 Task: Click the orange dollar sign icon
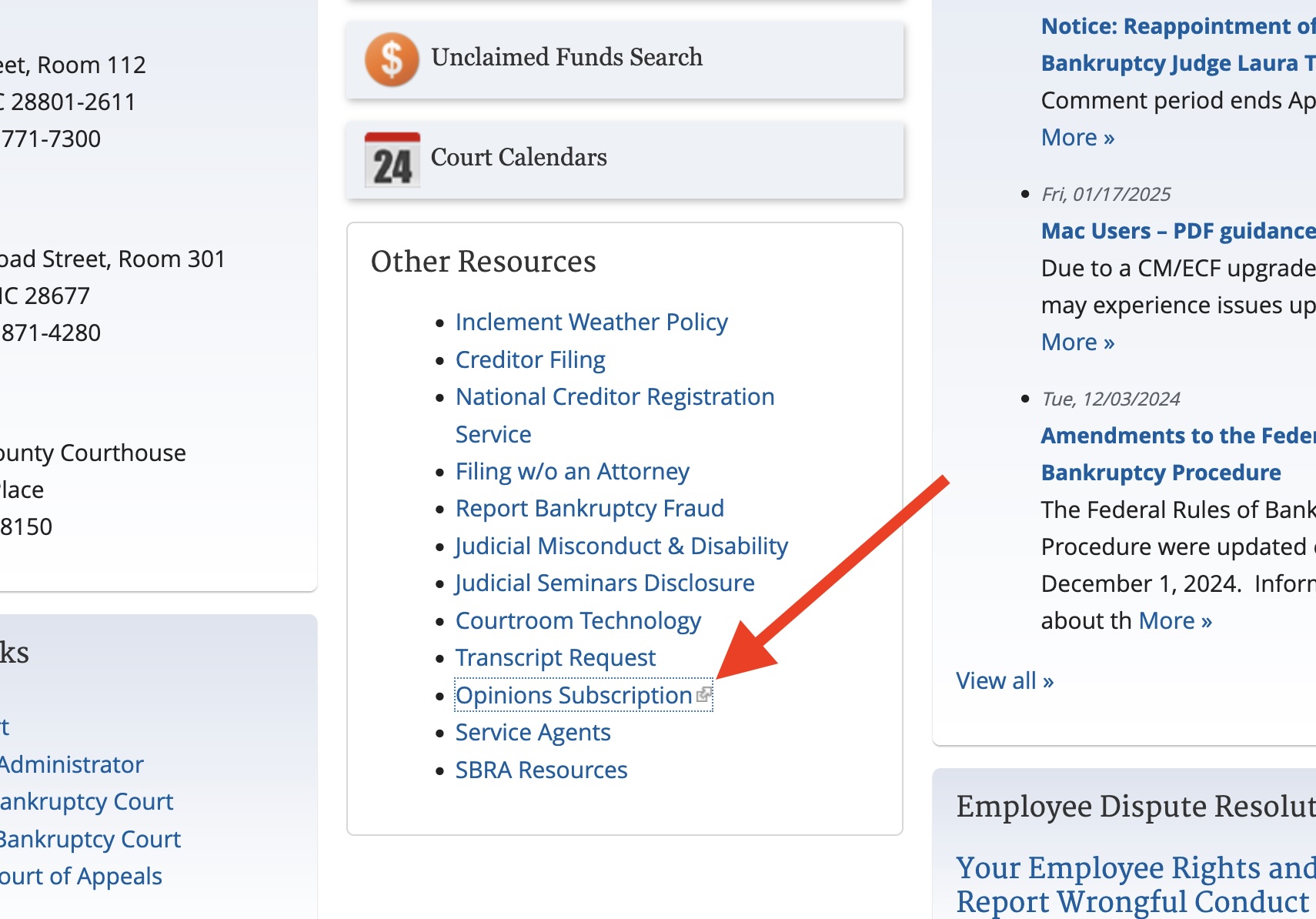point(392,59)
